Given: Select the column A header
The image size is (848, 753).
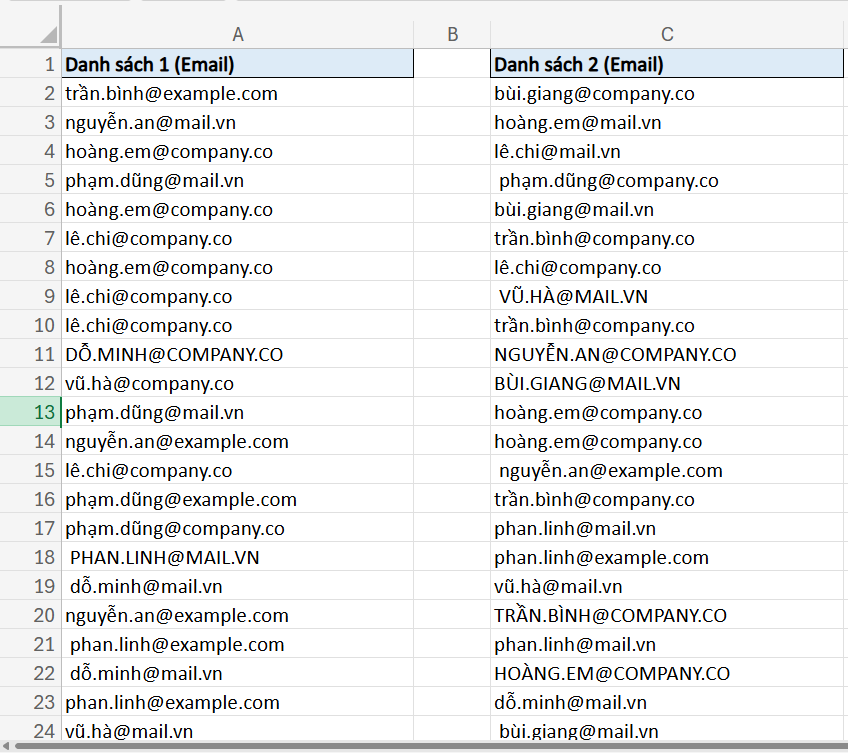Looking at the screenshot, I should tap(237, 33).
